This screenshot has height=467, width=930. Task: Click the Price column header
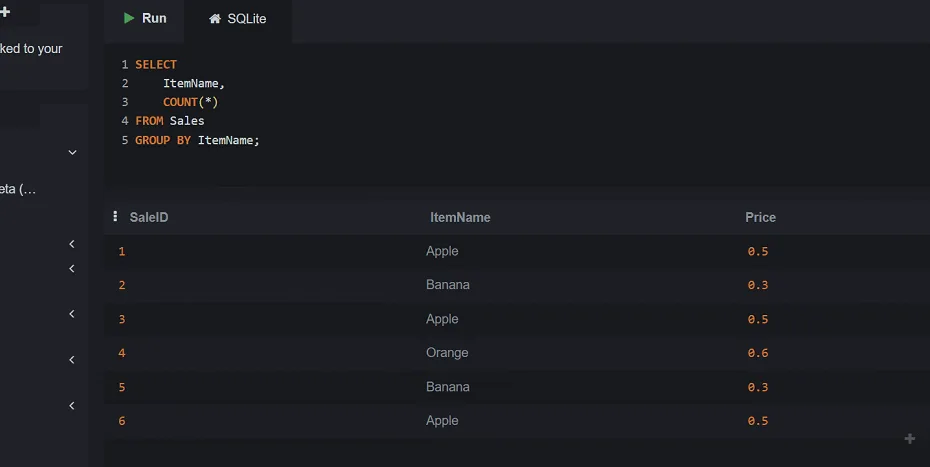pyautogui.click(x=760, y=217)
